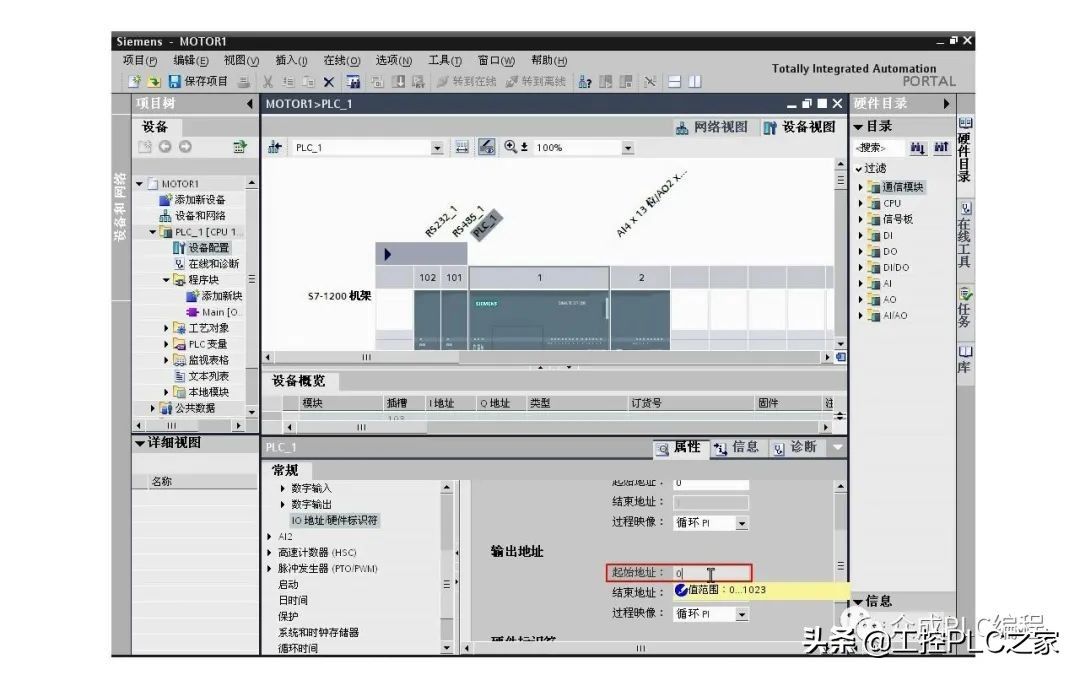The image size is (1080, 675).
Task: Click the delete X icon in the toolbar
Action: click(x=329, y=82)
